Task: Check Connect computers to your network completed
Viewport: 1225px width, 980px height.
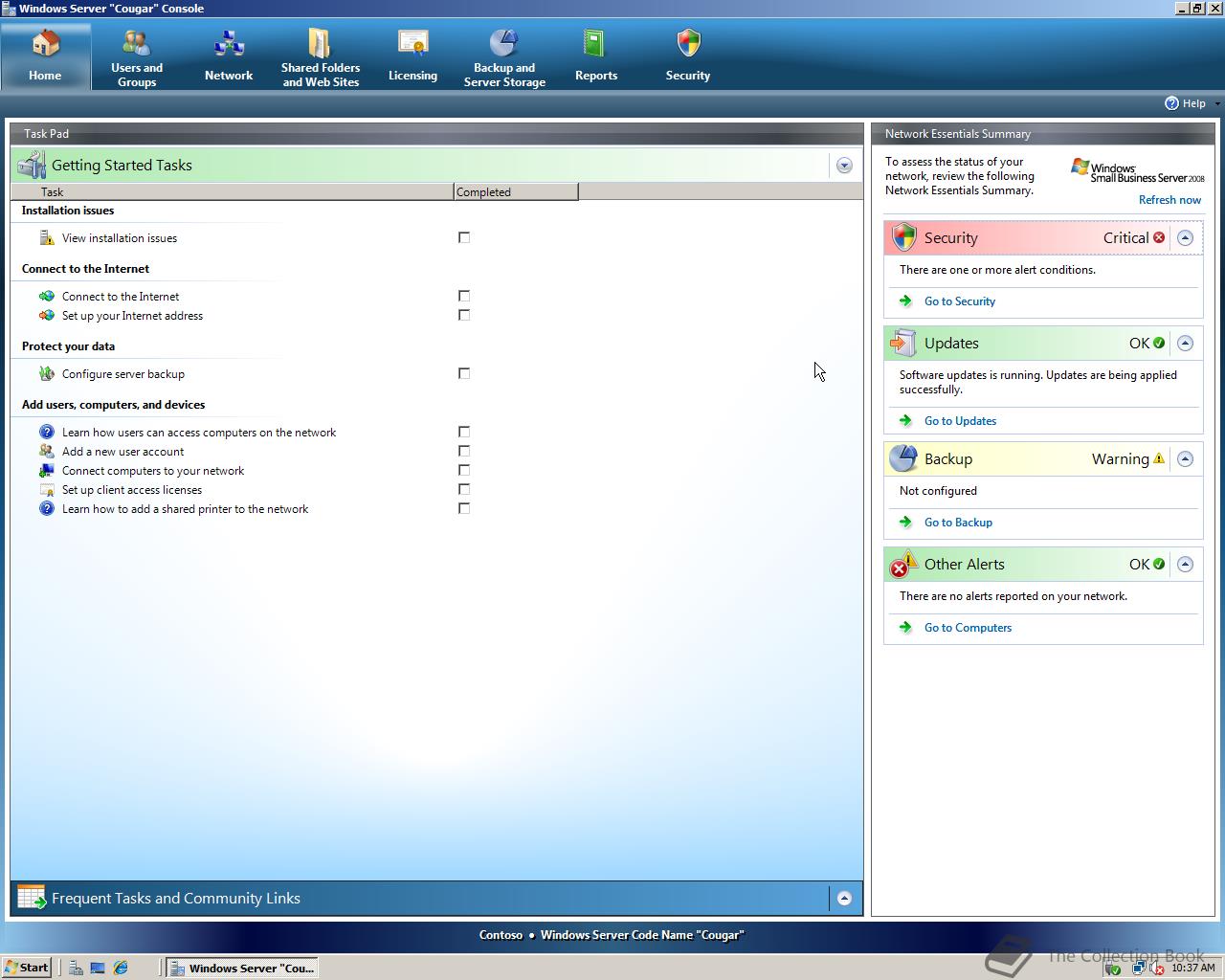Action: click(464, 470)
